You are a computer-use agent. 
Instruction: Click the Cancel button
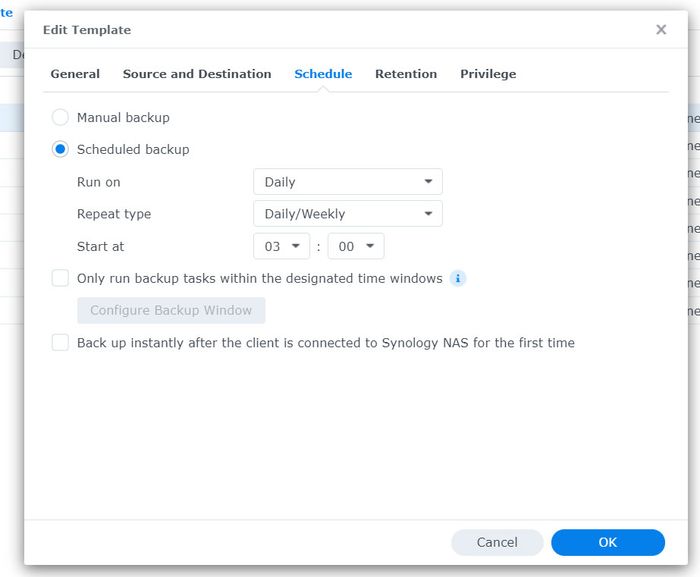[x=497, y=542]
